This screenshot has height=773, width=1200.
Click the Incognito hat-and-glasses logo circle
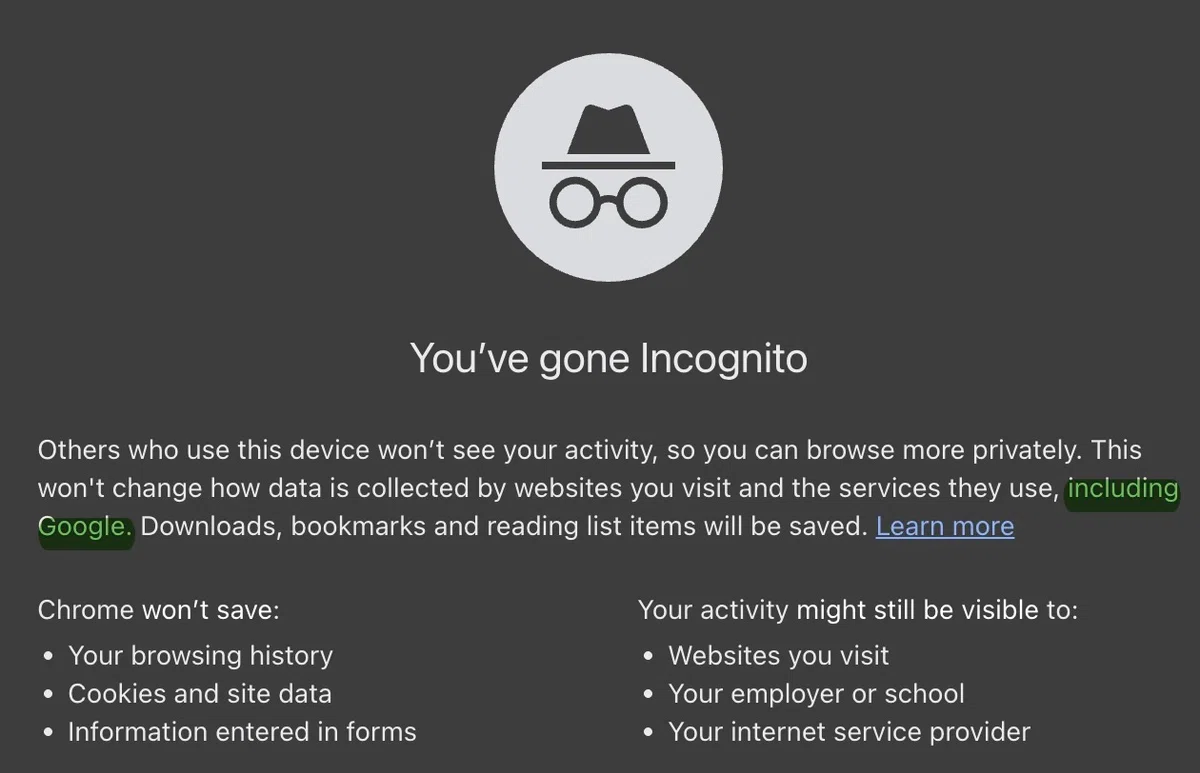608,169
